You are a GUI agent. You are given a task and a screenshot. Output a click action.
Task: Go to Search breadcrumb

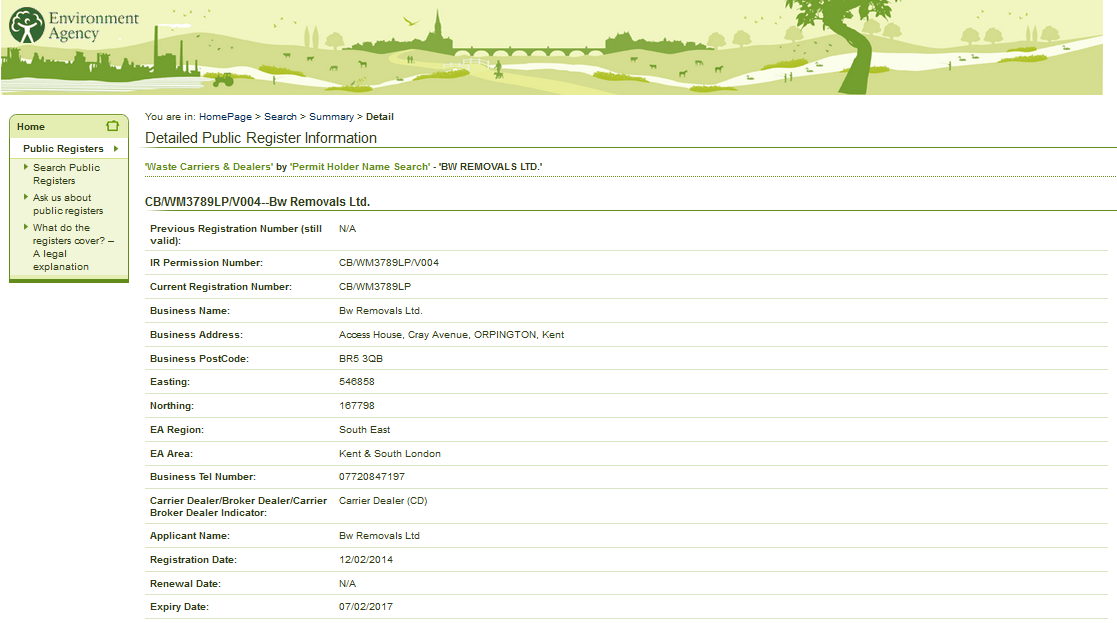(280, 117)
